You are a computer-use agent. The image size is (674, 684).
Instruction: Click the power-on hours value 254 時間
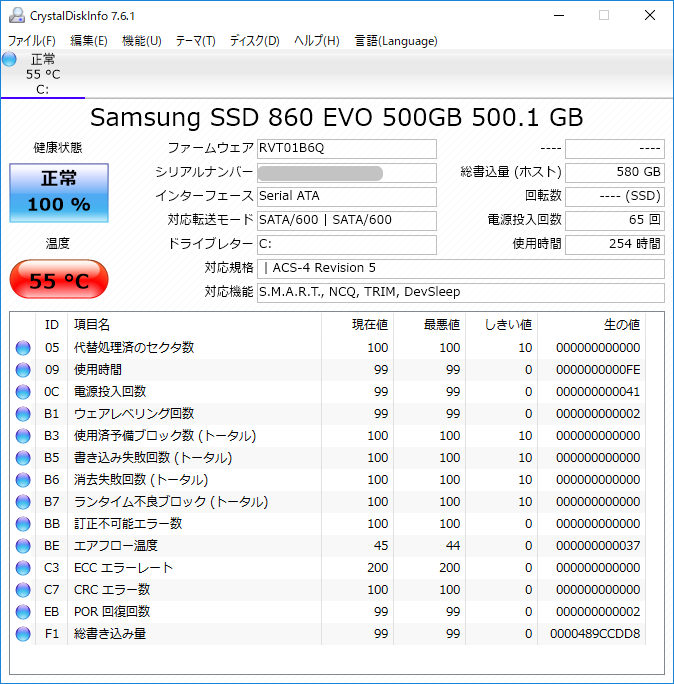tap(615, 245)
